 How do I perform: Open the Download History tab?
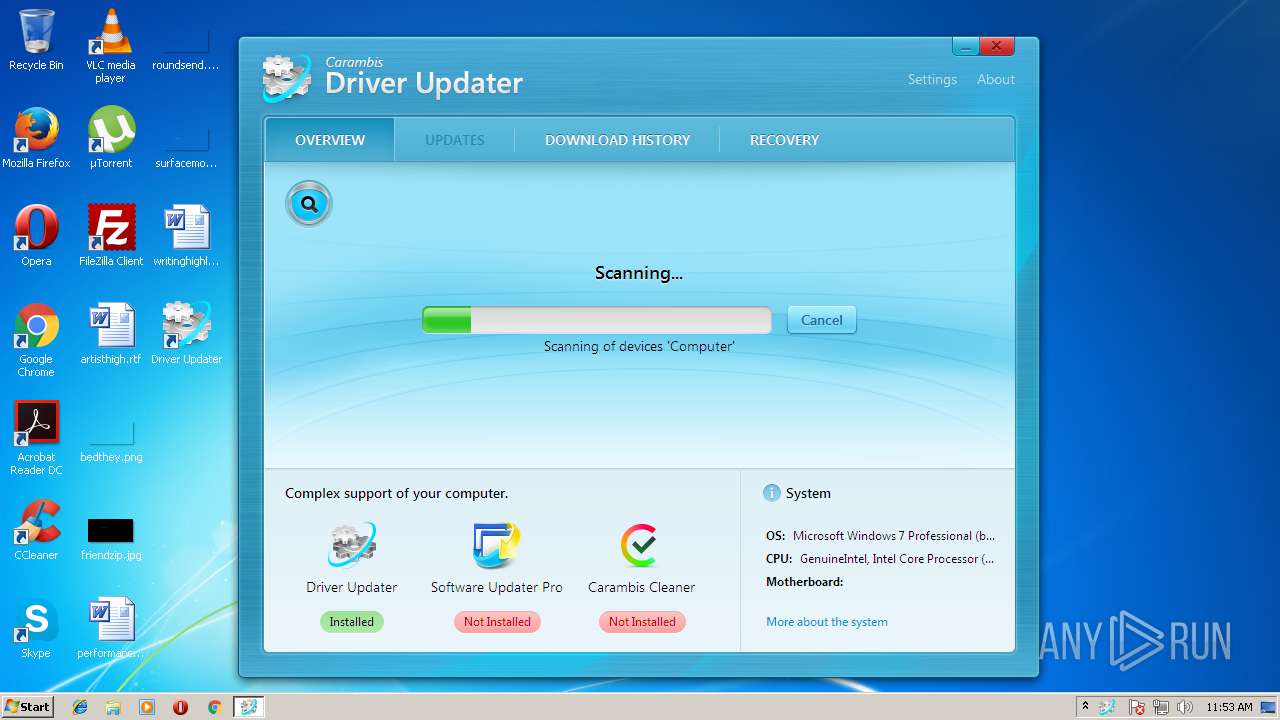(x=618, y=140)
